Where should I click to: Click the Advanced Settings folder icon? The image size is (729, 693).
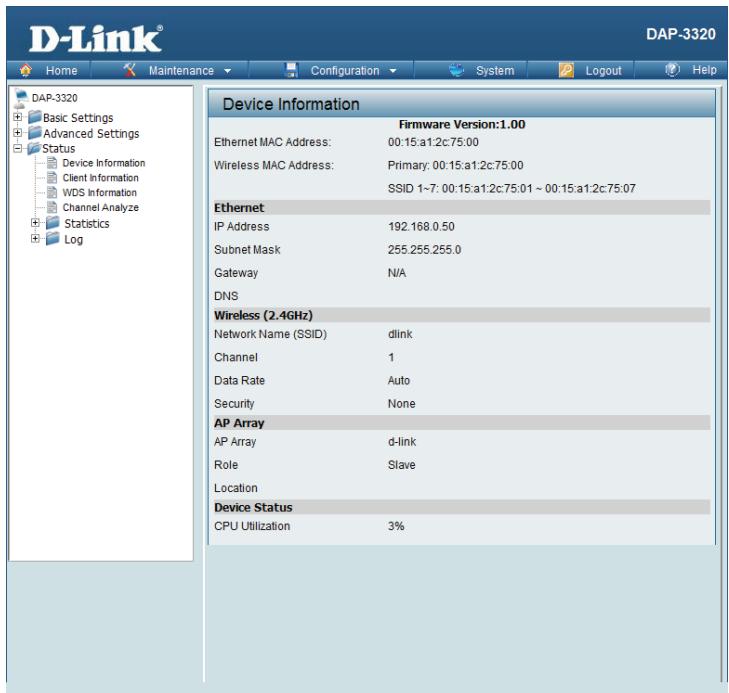[x=34, y=132]
